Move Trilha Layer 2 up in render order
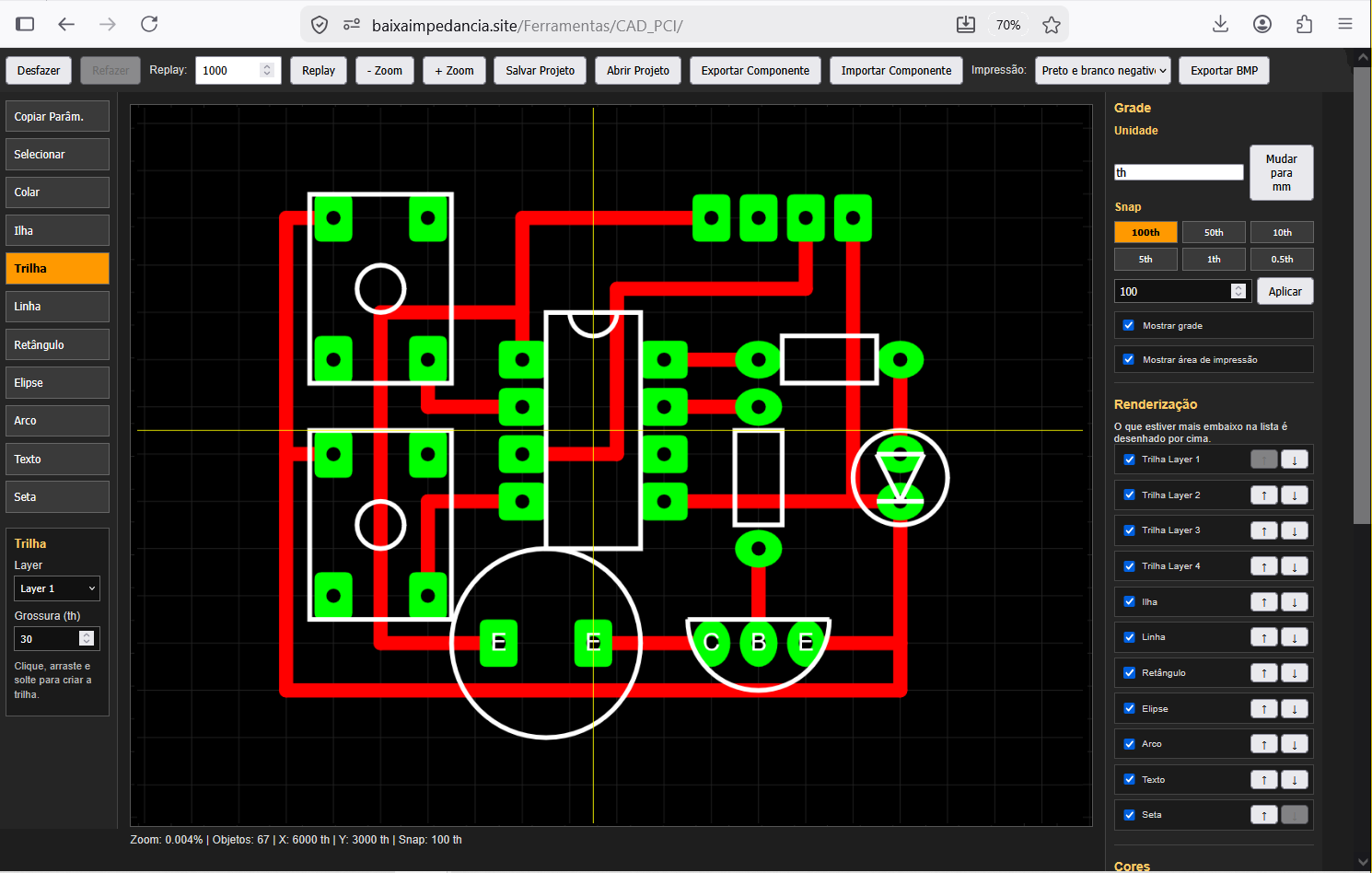 click(x=1264, y=495)
